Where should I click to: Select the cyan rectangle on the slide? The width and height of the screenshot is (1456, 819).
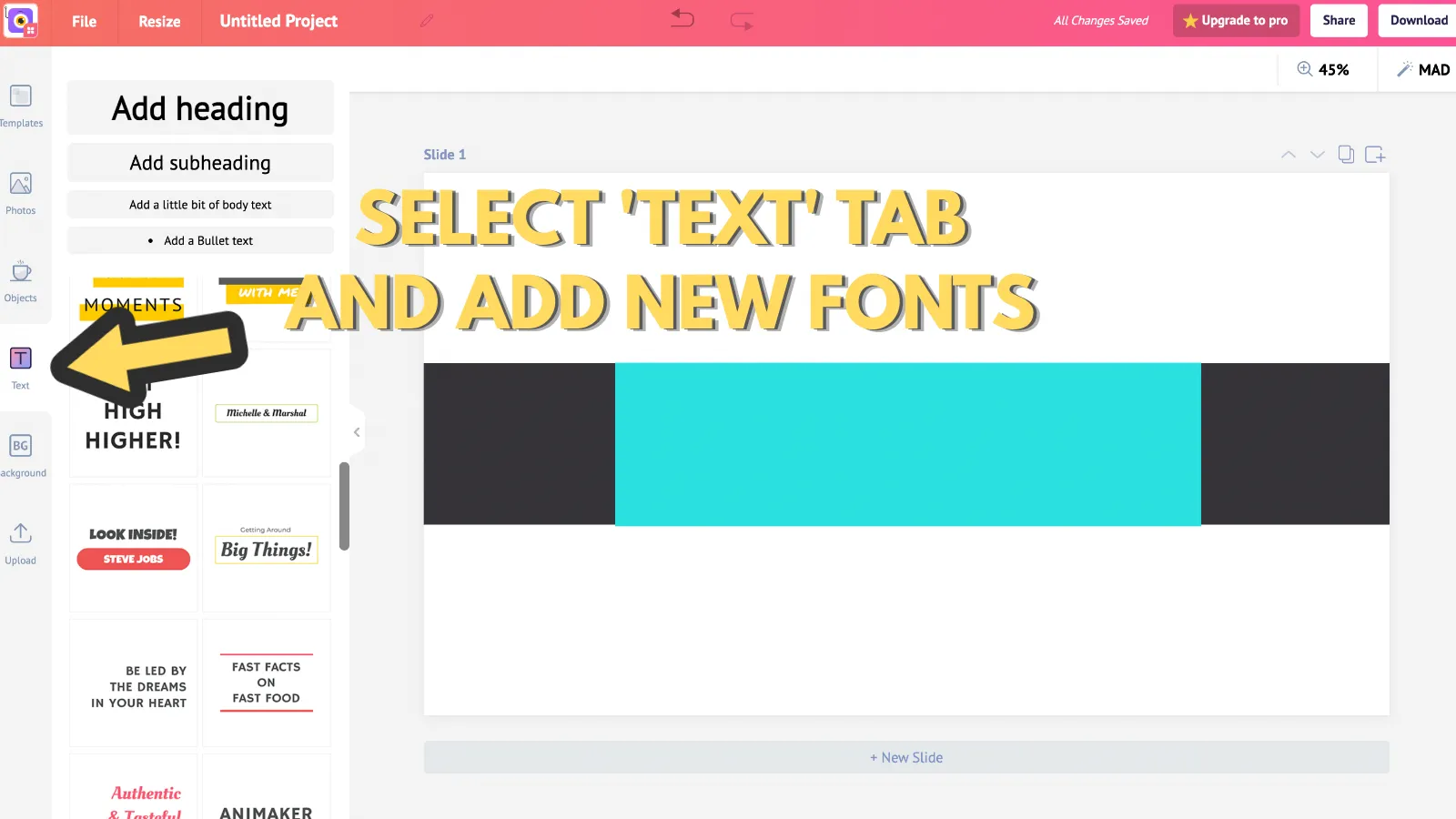click(x=907, y=444)
